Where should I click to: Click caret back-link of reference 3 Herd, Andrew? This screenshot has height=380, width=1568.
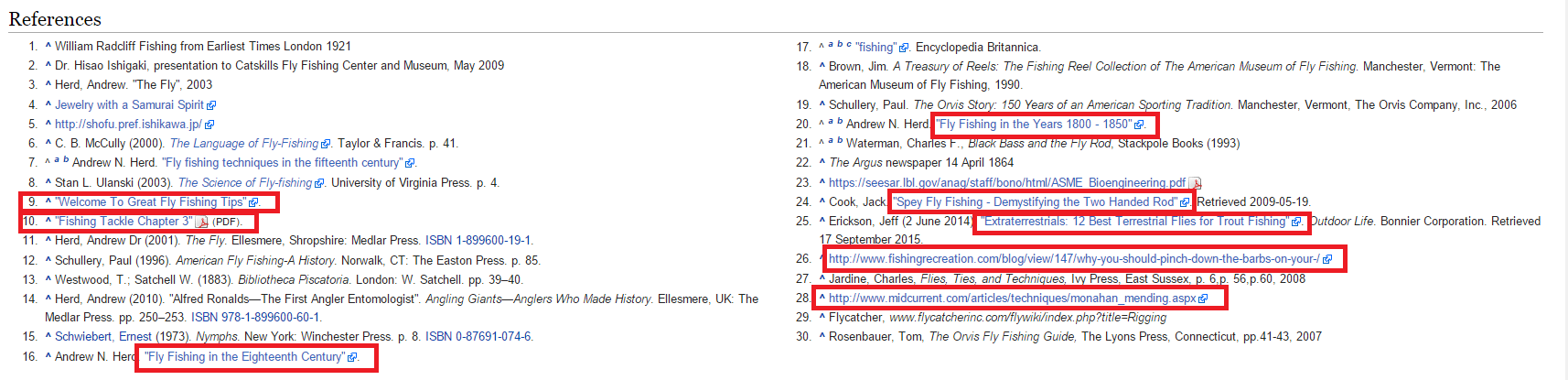point(48,83)
